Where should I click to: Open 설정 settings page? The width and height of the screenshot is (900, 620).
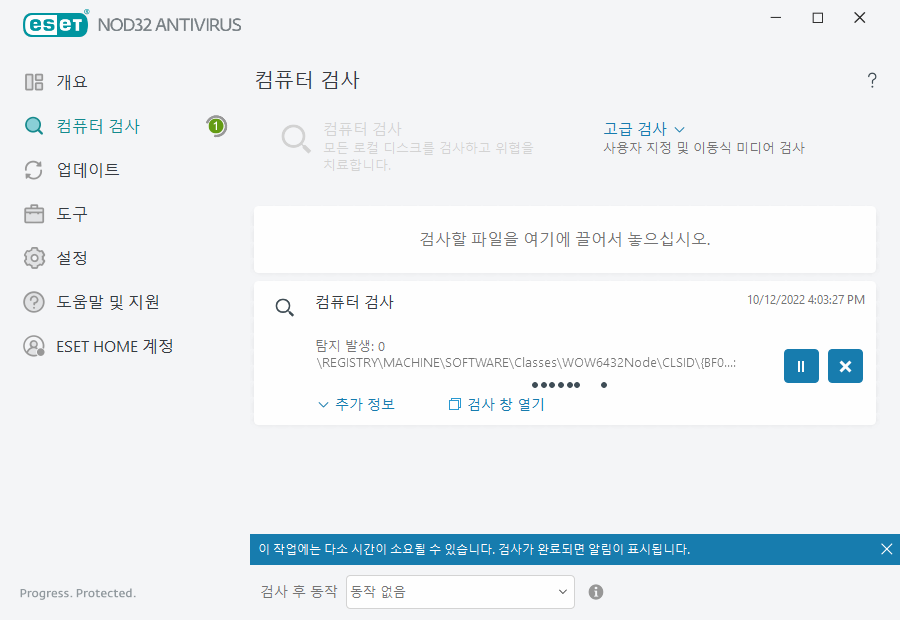[71, 258]
